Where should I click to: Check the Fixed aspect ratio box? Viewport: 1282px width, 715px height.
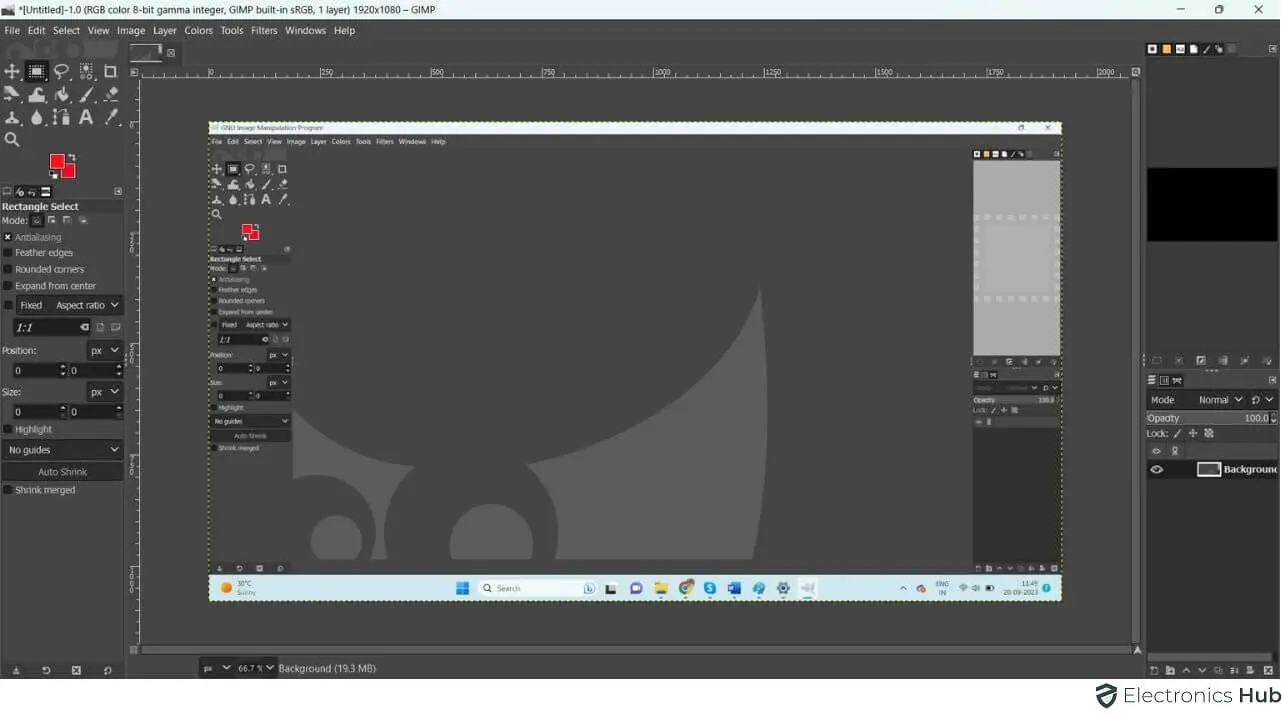coord(8,305)
